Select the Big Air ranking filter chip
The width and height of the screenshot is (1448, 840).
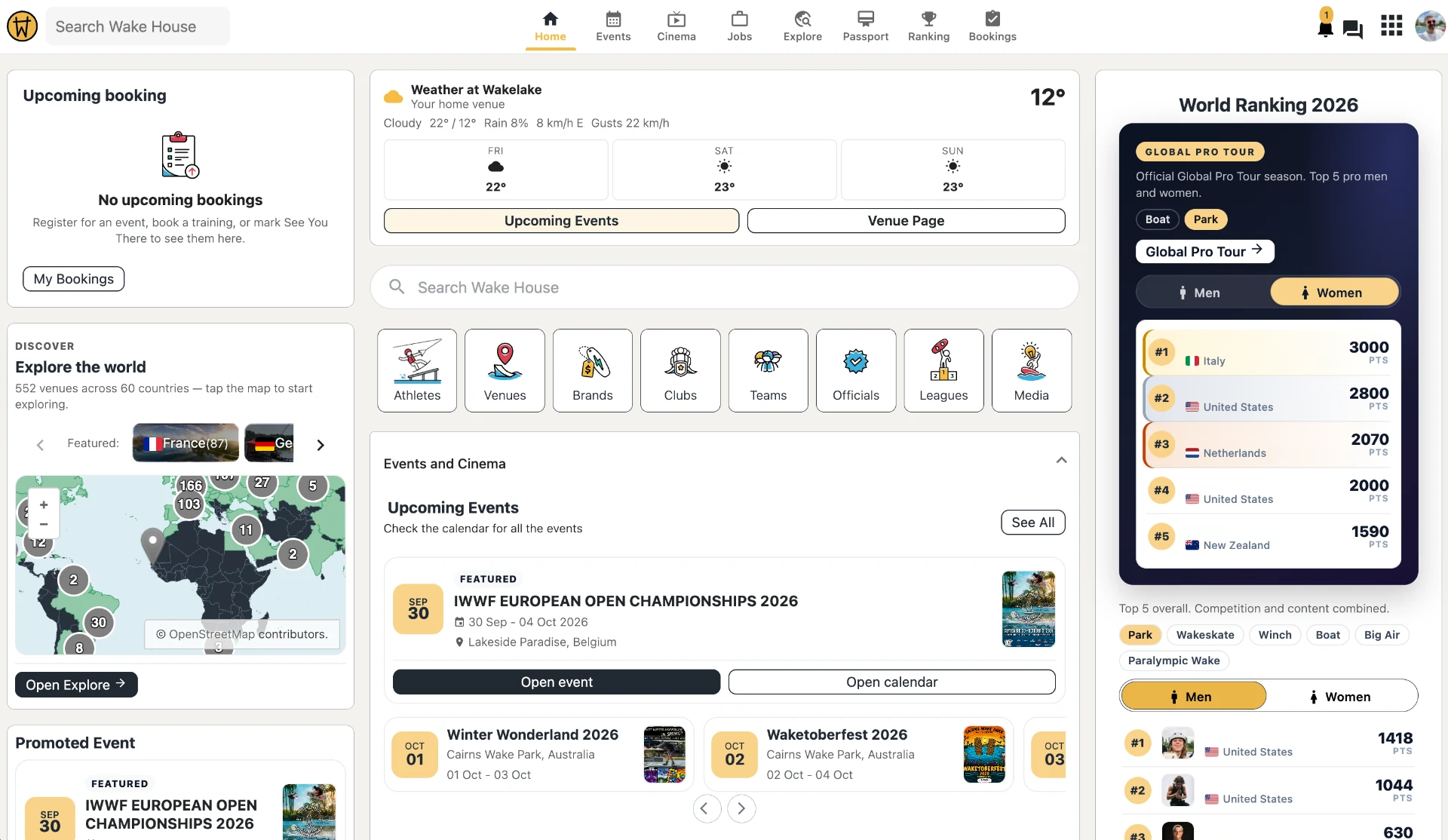pos(1382,635)
